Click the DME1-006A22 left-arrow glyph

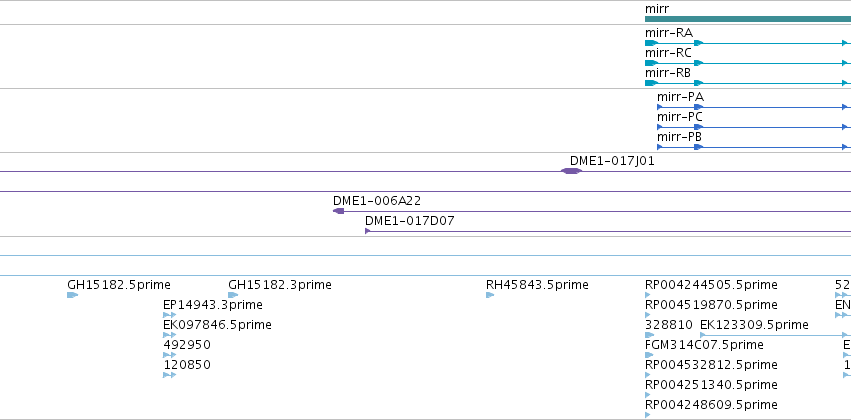click(339, 211)
